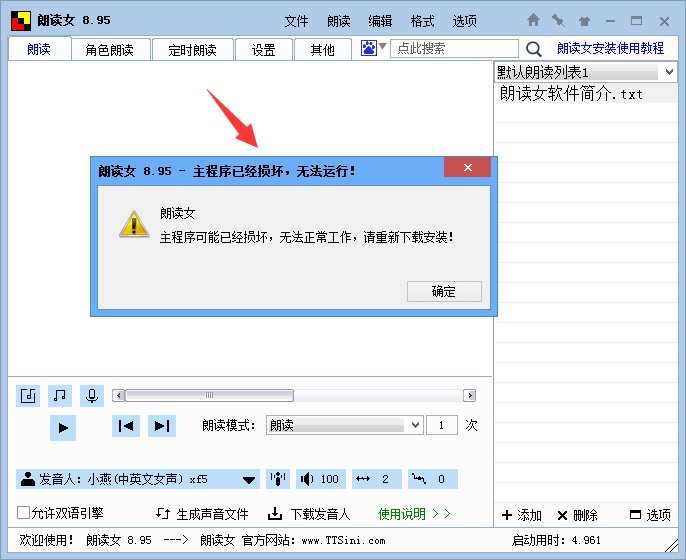Click the music file icon button

tap(28, 396)
